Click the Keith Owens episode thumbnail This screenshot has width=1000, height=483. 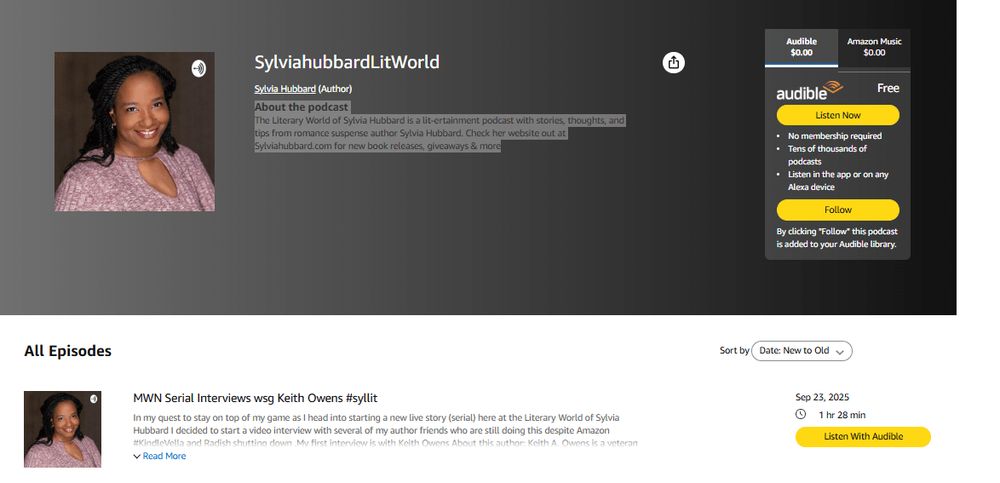point(62,429)
